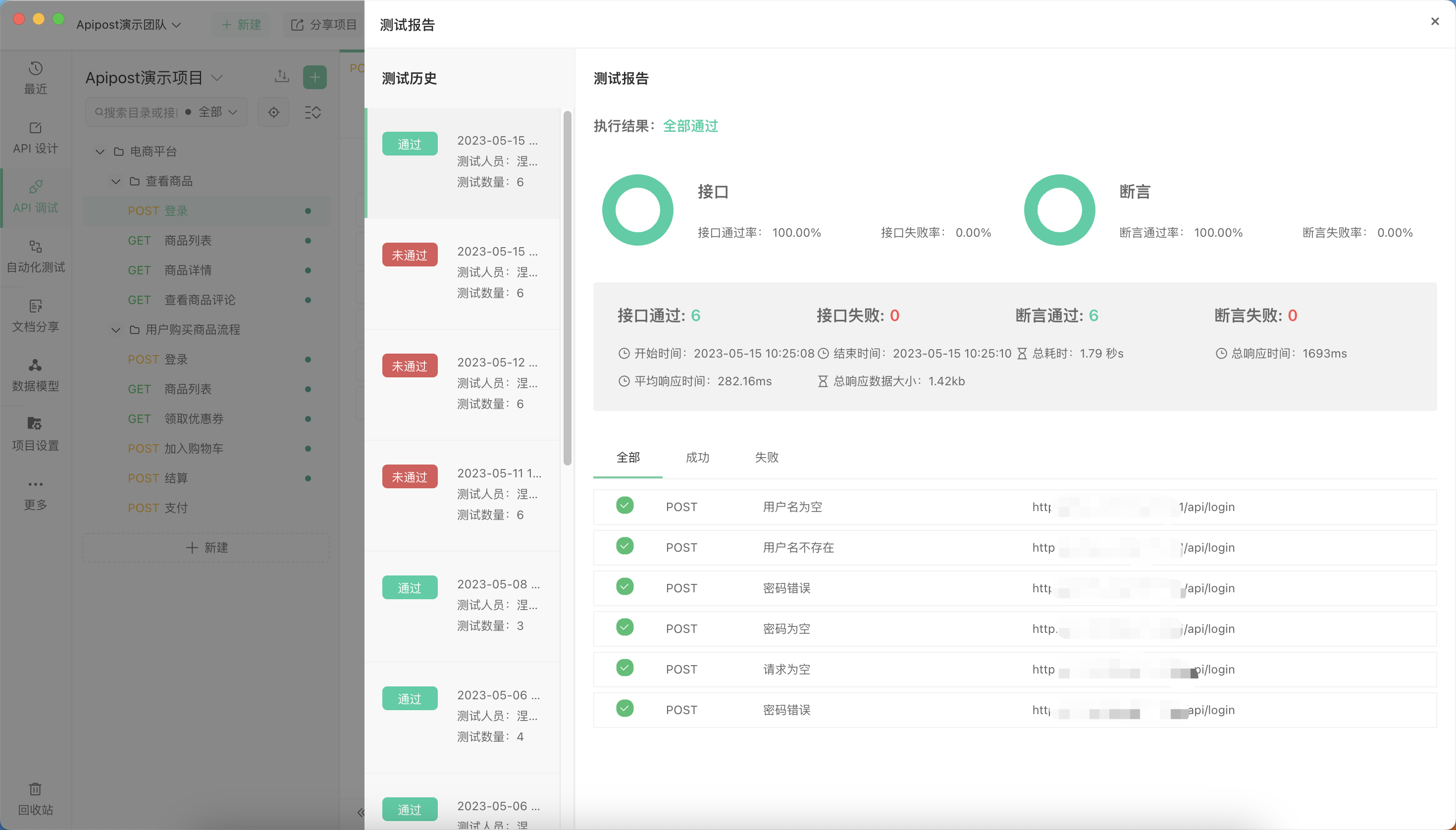1456x830 pixels.
Task: Open the 文档分享 sidebar section
Action: click(35, 315)
